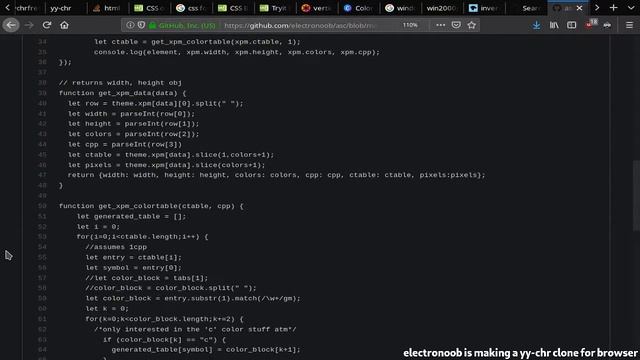List all tabs dropdown arrow

click(x=631, y=8)
